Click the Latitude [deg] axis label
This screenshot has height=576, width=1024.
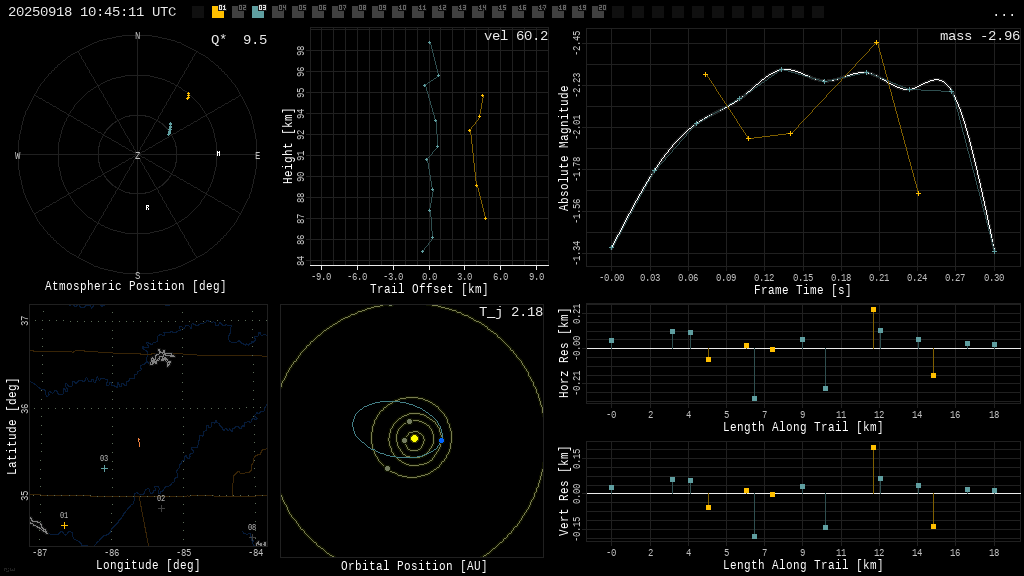[x=12, y=426]
